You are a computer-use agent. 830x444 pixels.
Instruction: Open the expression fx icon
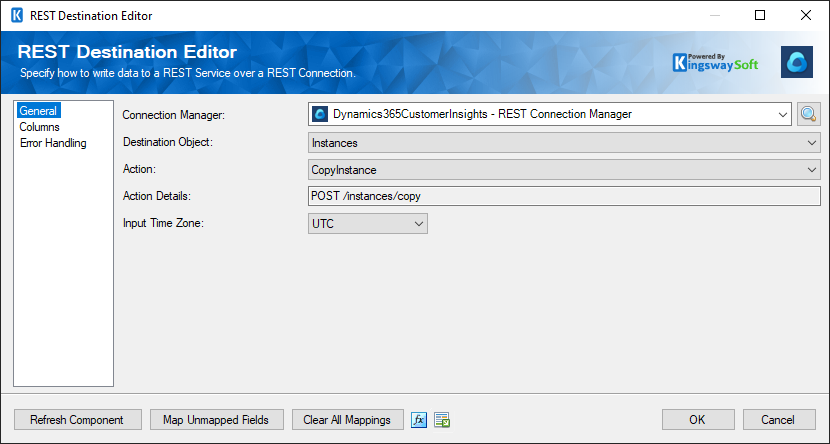point(419,420)
